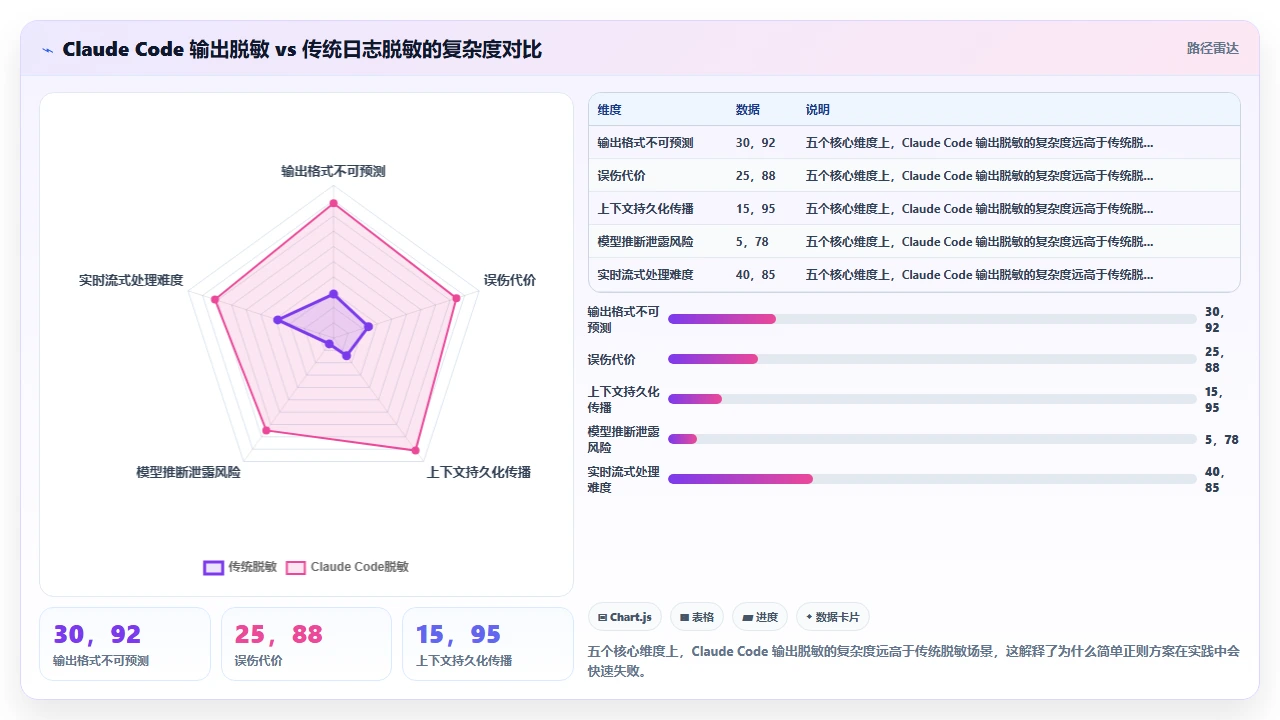The width and height of the screenshot is (1280, 720).
Task: Click the pink radar point near 误伤代价
Action: pyautogui.click(x=457, y=297)
